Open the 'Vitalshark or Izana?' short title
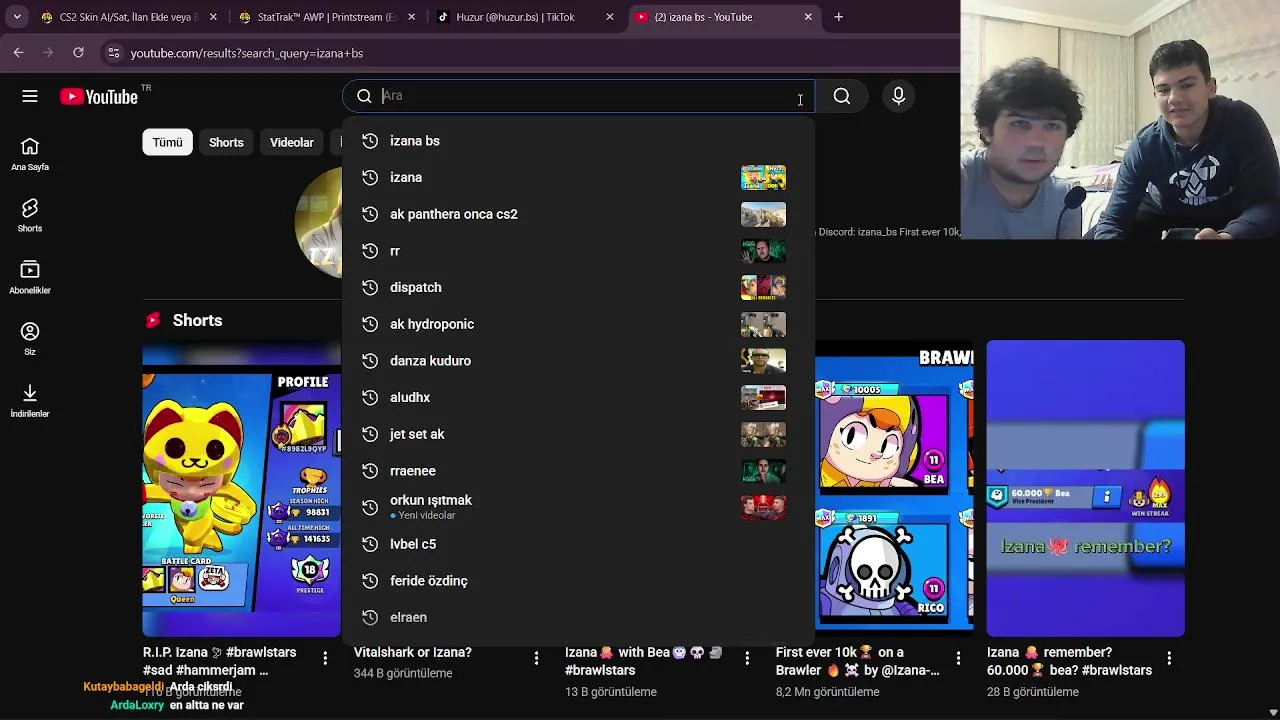The image size is (1280, 720). 413,652
